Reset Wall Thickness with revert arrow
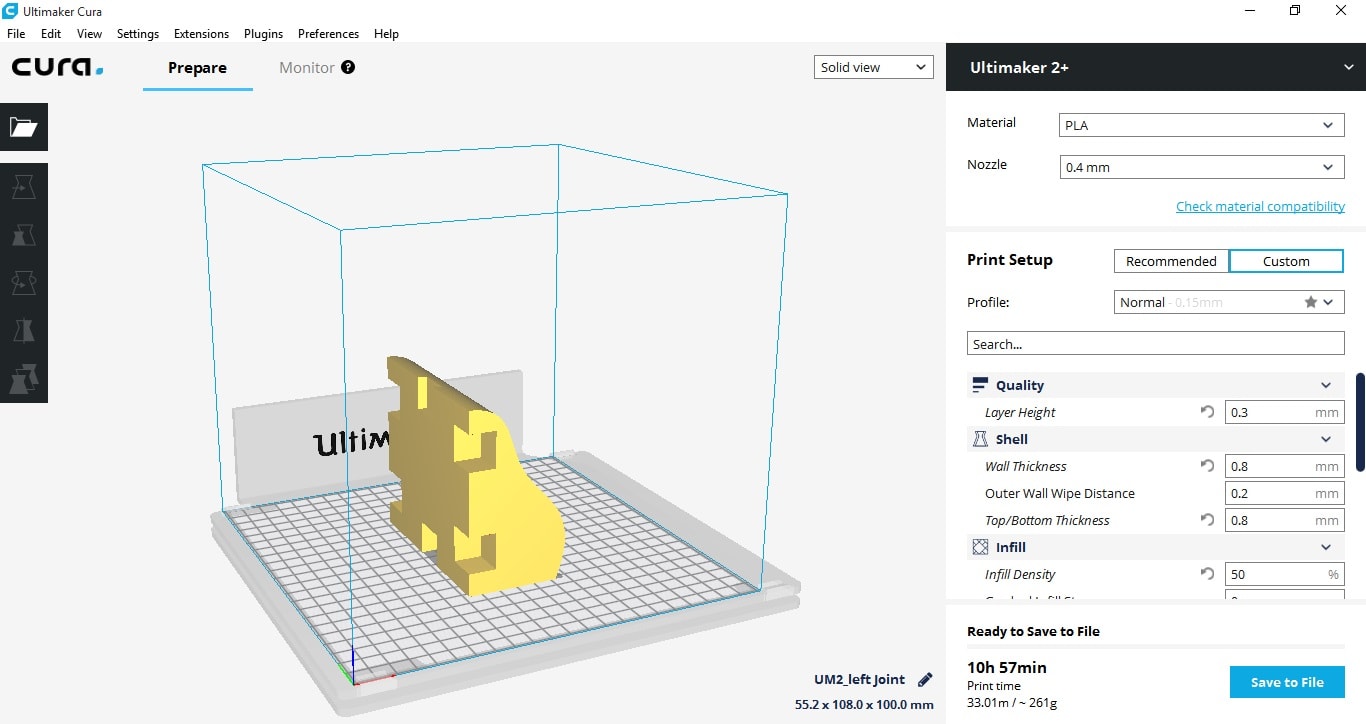Image resolution: width=1366 pixels, height=724 pixels. 1207,466
